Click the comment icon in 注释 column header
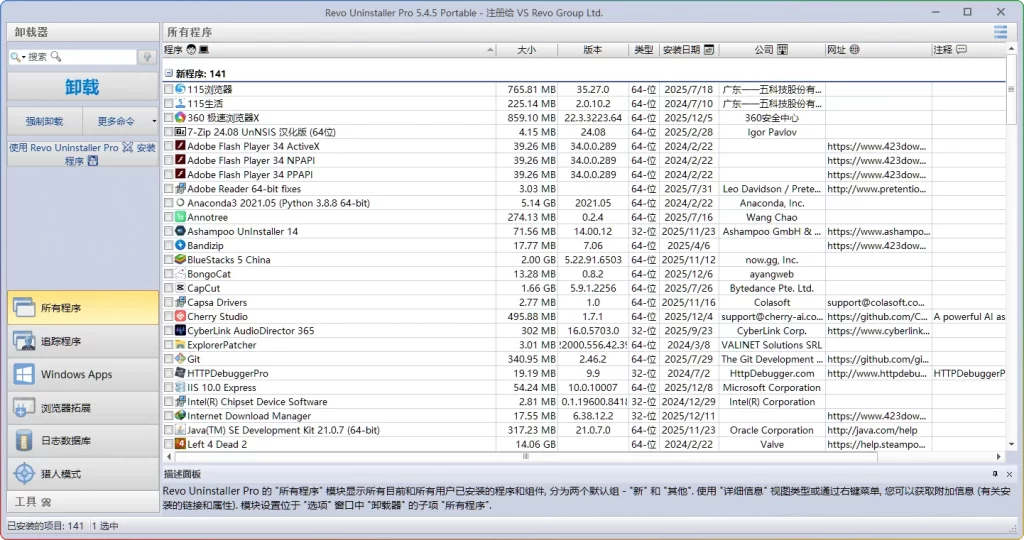1024x540 pixels. (961, 50)
